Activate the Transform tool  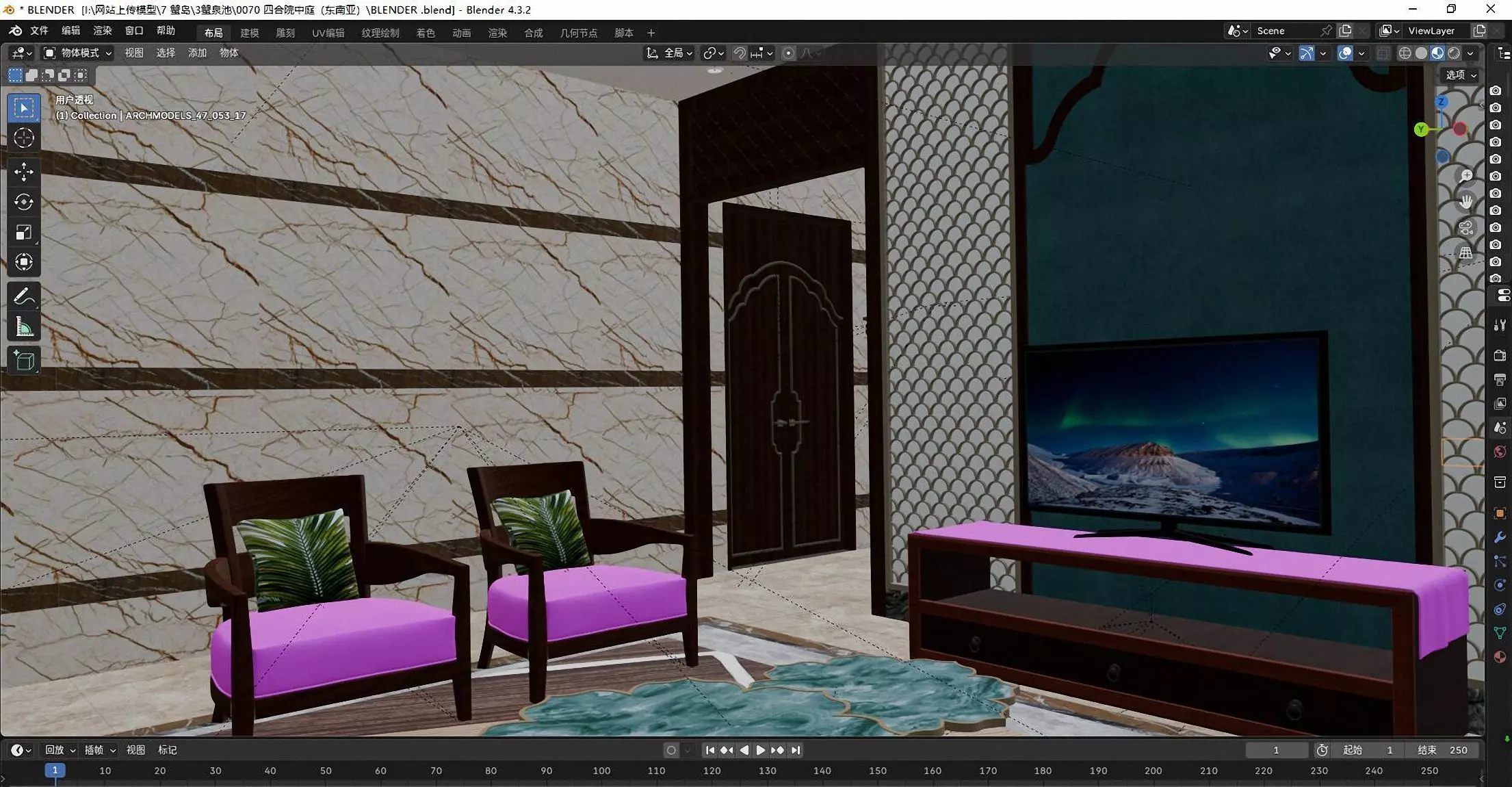click(24, 262)
